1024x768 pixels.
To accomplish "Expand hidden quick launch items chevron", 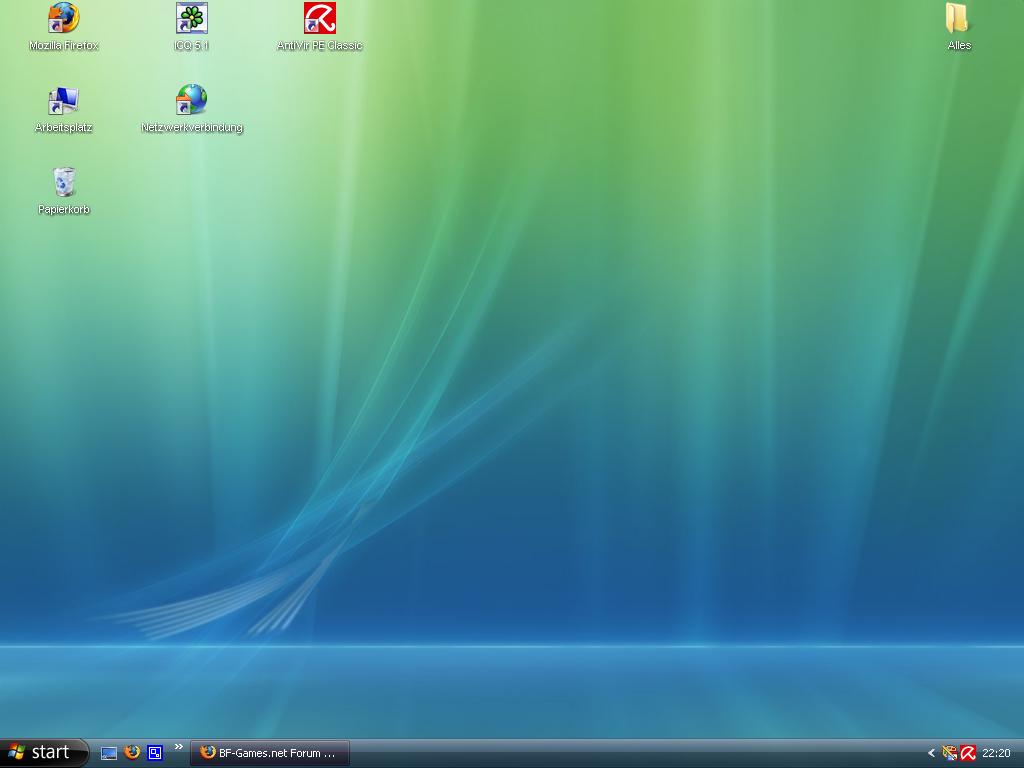I will click(x=178, y=747).
